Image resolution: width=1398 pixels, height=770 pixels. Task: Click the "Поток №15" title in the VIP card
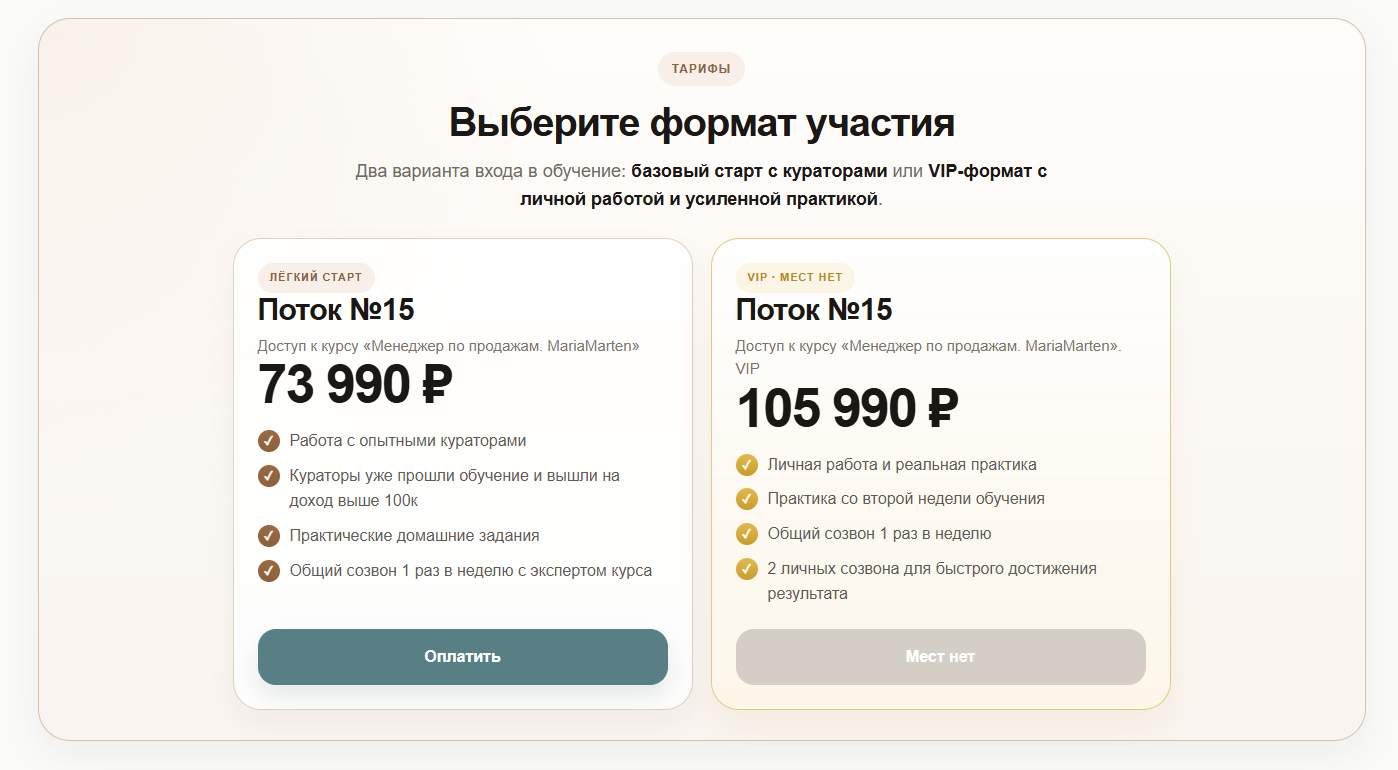[814, 310]
